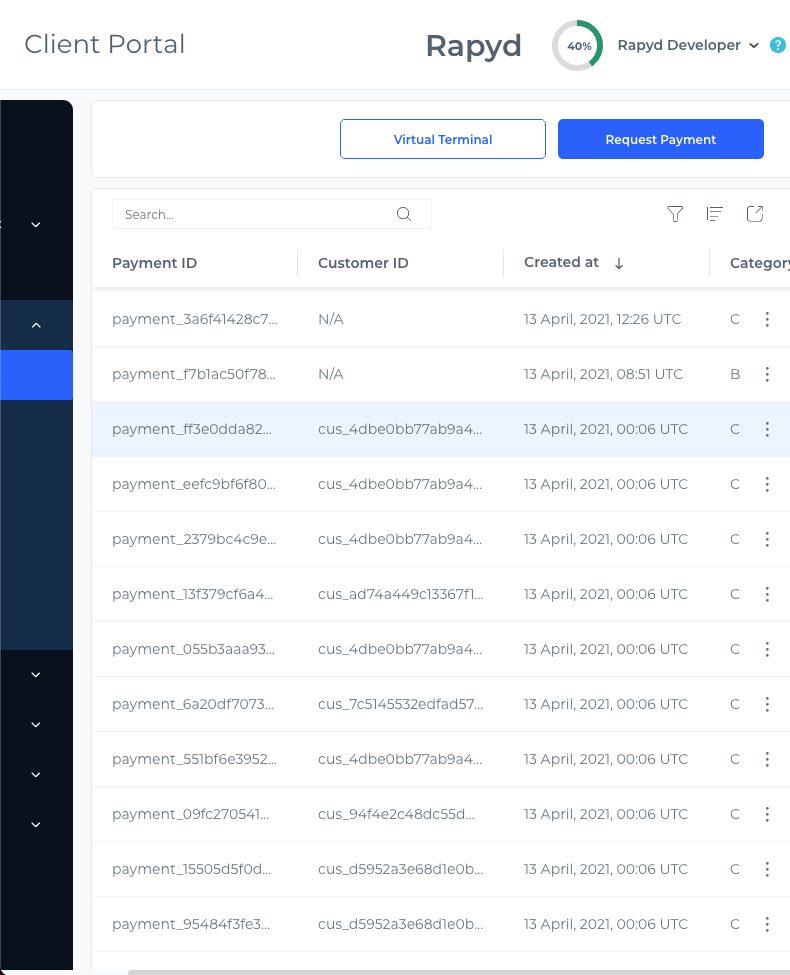Click the Payment ID column header
The width and height of the screenshot is (790, 975).
click(154, 263)
